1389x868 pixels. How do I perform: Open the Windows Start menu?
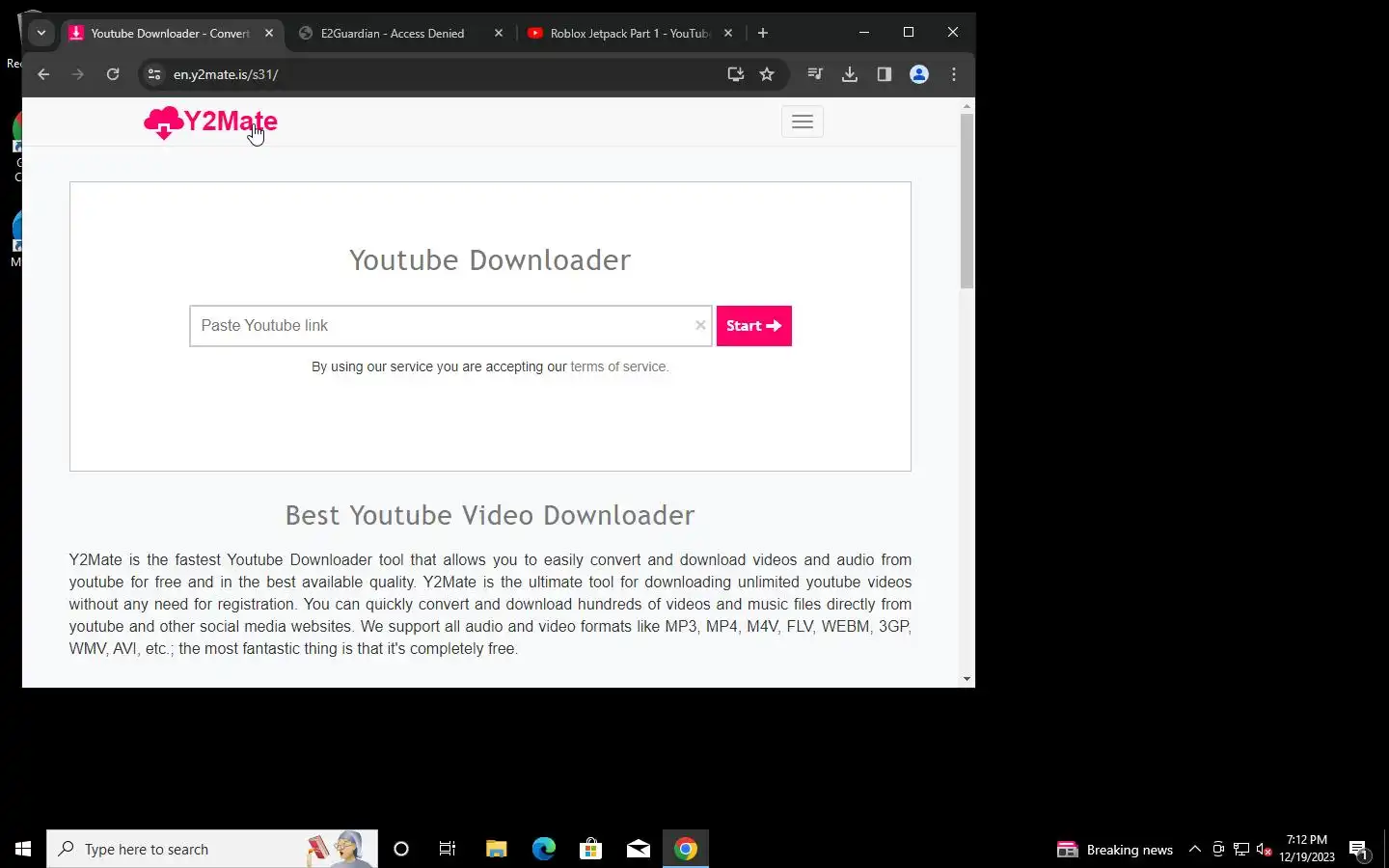pyautogui.click(x=23, y=849)
